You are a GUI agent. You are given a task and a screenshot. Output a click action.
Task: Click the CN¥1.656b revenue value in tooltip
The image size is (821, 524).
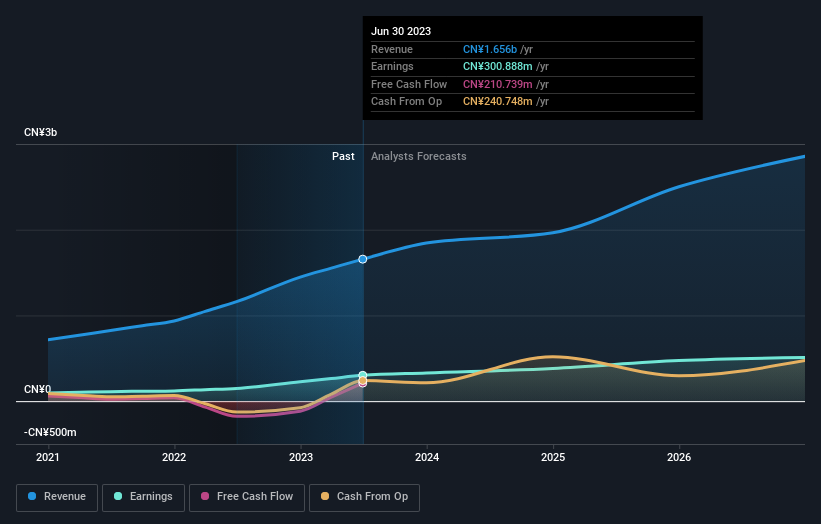(490, 49)
